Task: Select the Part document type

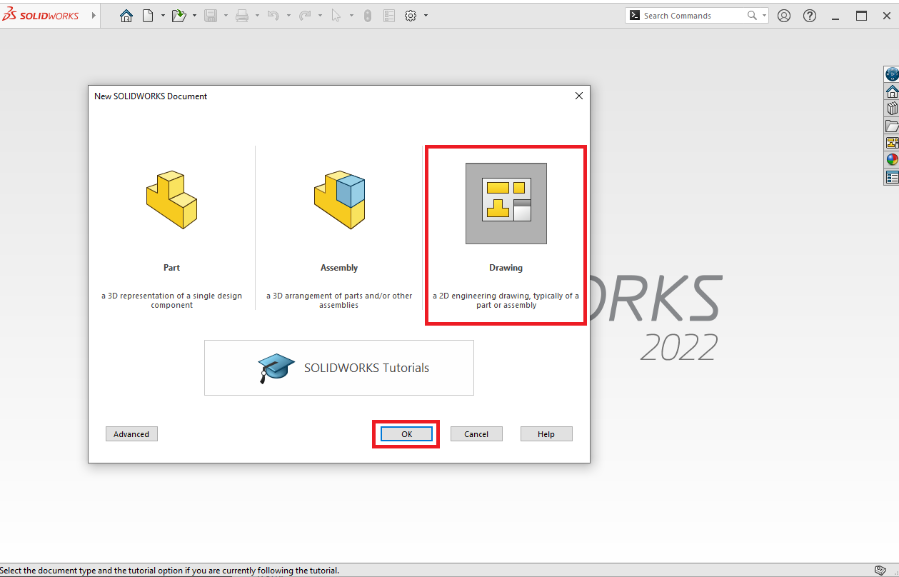Action: point(171,230)
